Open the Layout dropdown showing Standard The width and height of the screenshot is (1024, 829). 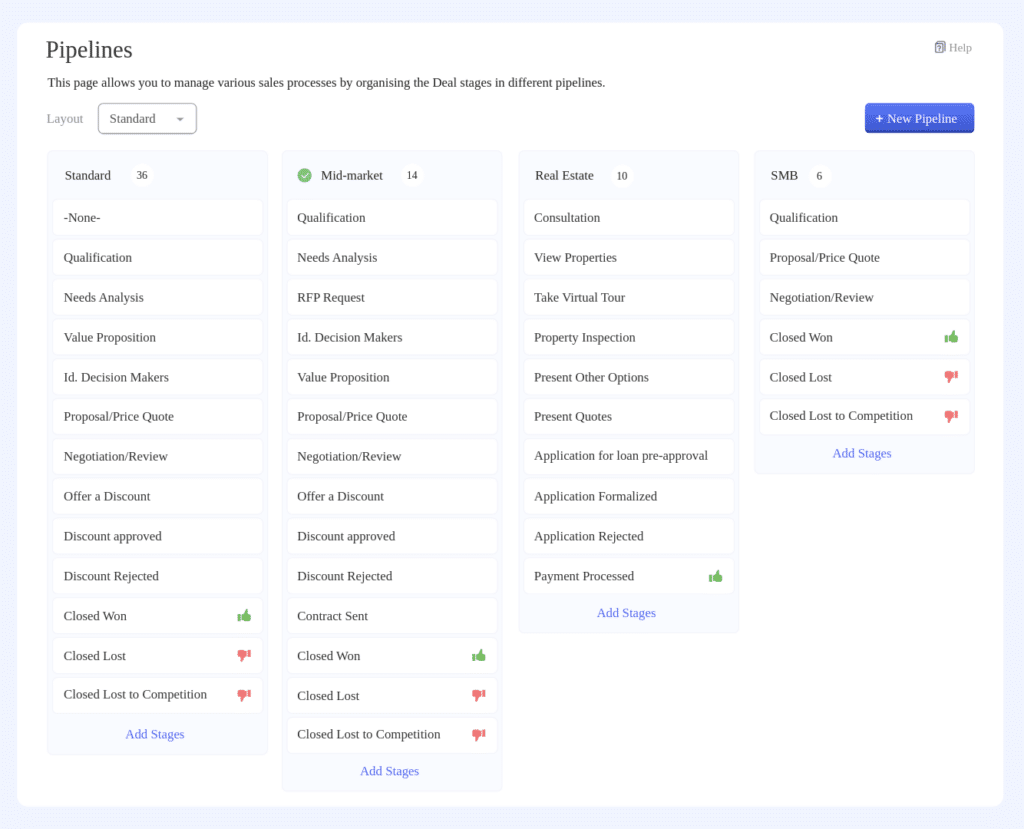point(147,118)
